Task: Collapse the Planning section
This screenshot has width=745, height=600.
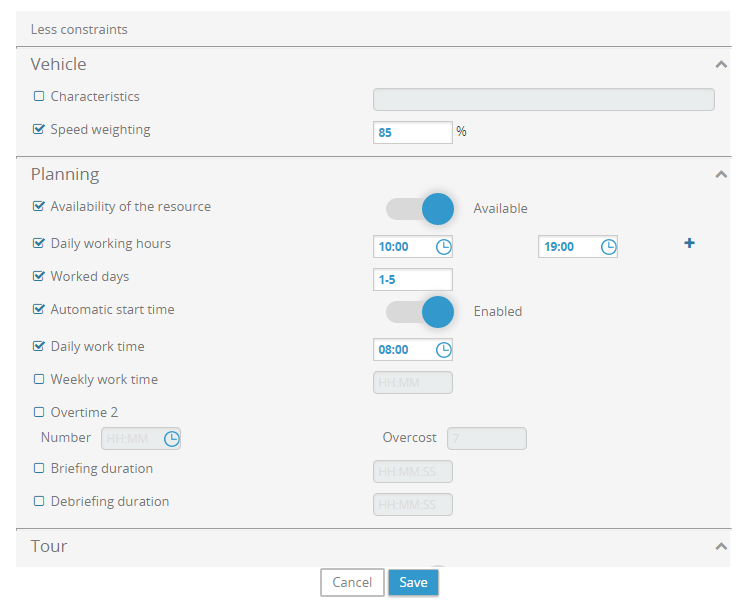Action: click(x=721, y=174)
